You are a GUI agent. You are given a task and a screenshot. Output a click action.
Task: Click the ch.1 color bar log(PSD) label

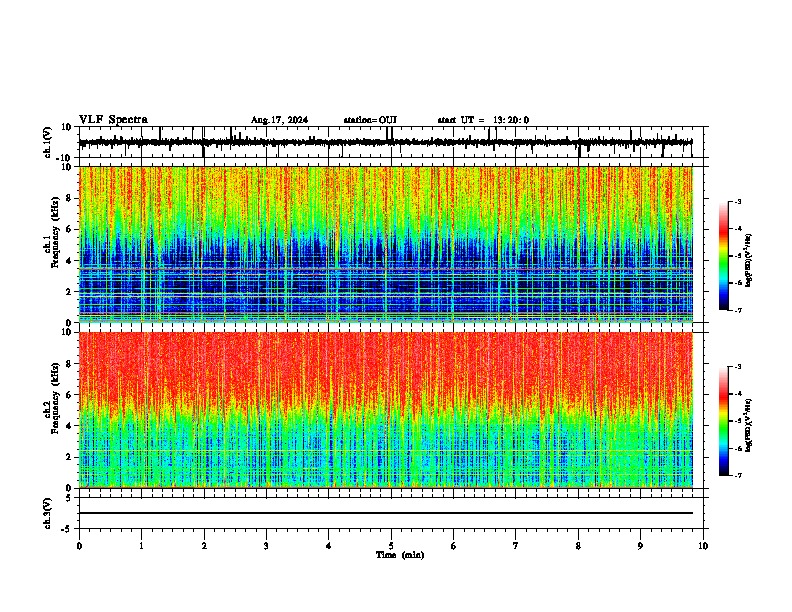pyautogui.click(x=748, y=260)
